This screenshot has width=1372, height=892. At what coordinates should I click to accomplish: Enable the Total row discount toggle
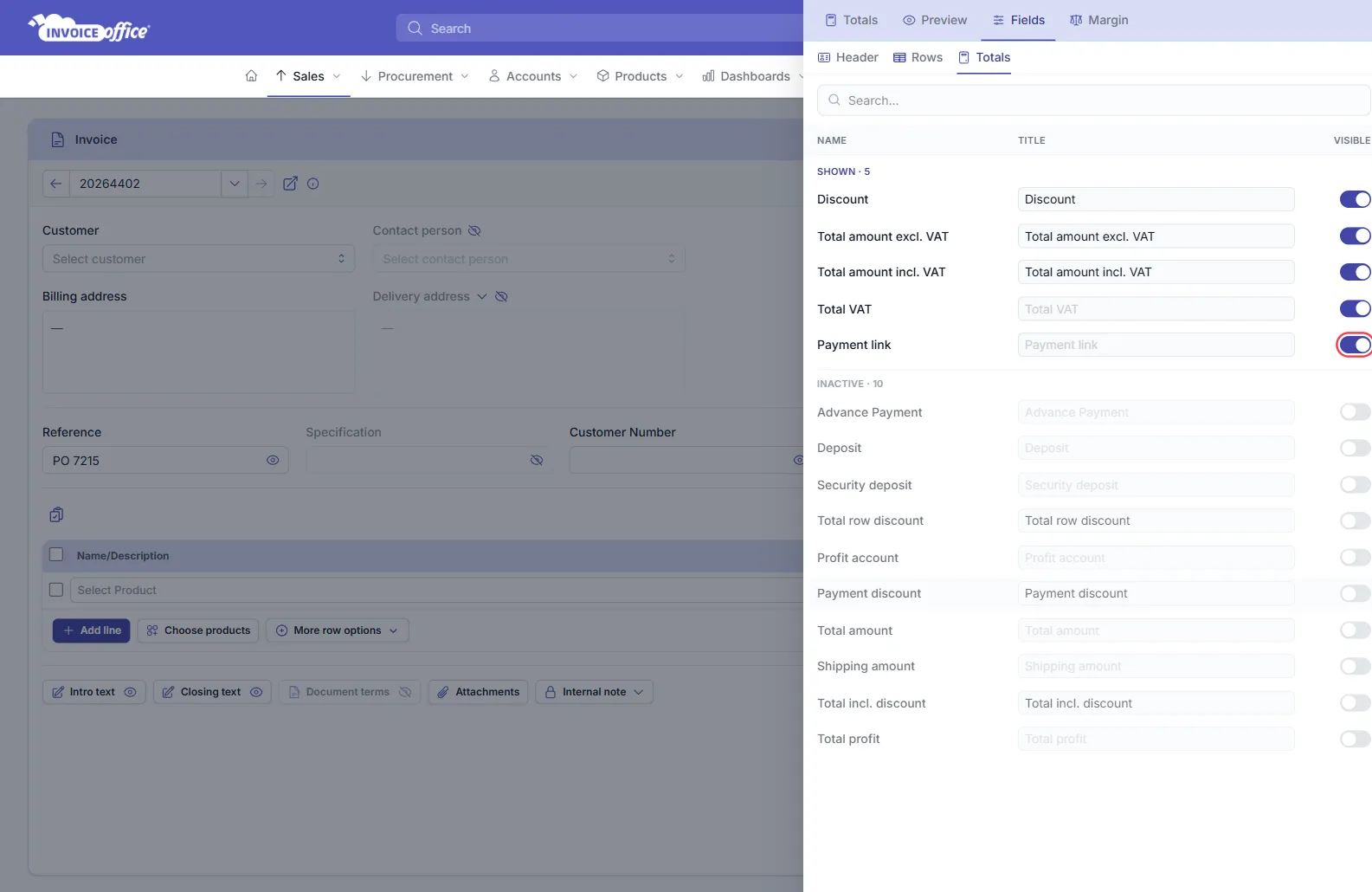1355,520
